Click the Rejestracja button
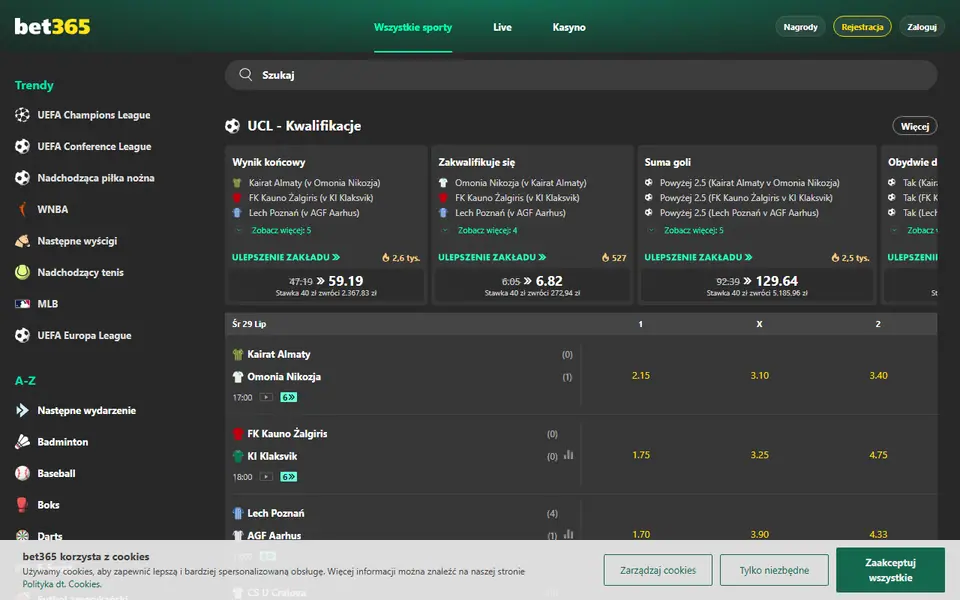This screenshot has width=960, height=600. point(862,27)
